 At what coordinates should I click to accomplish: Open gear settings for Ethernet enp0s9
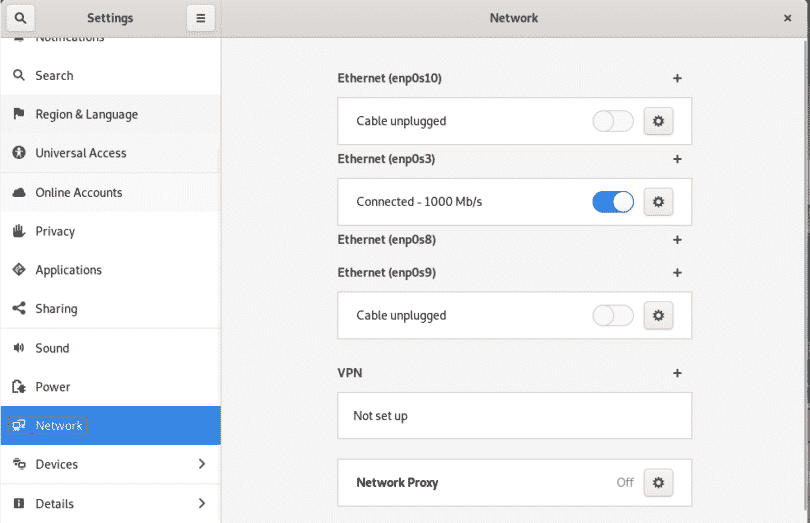(658, 315)
